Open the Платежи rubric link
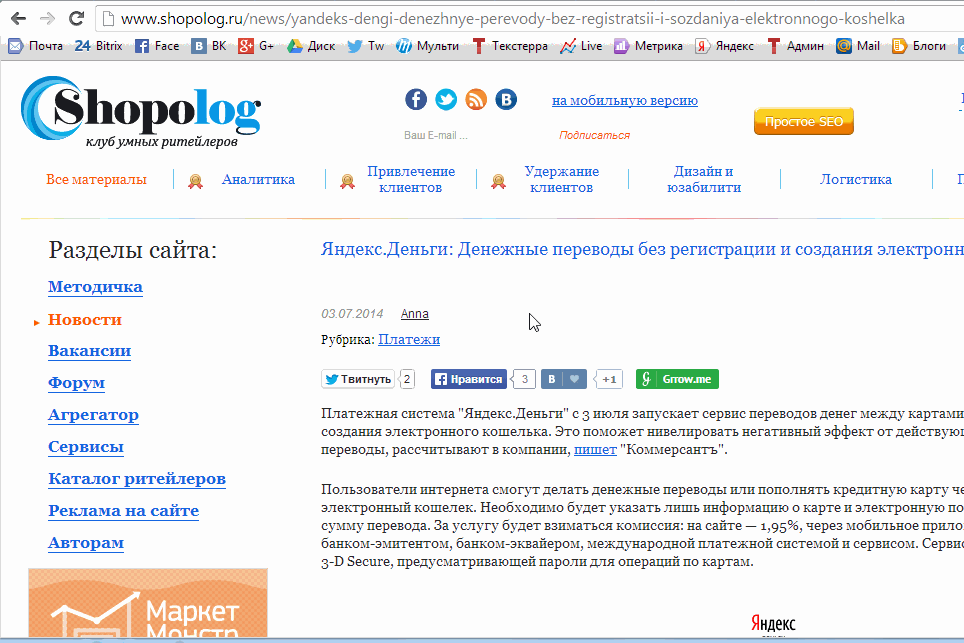This screenshot has width=964, height=643. [409, 339]
